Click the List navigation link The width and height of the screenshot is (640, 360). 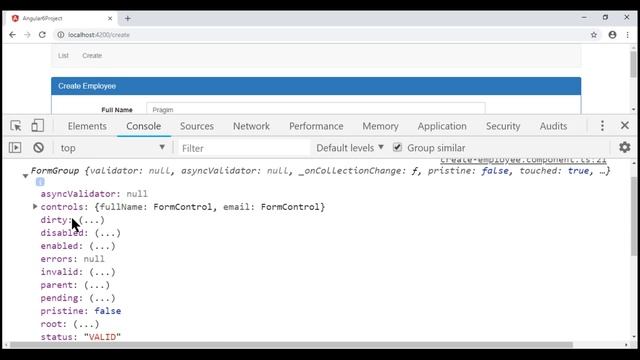(63, 56)
